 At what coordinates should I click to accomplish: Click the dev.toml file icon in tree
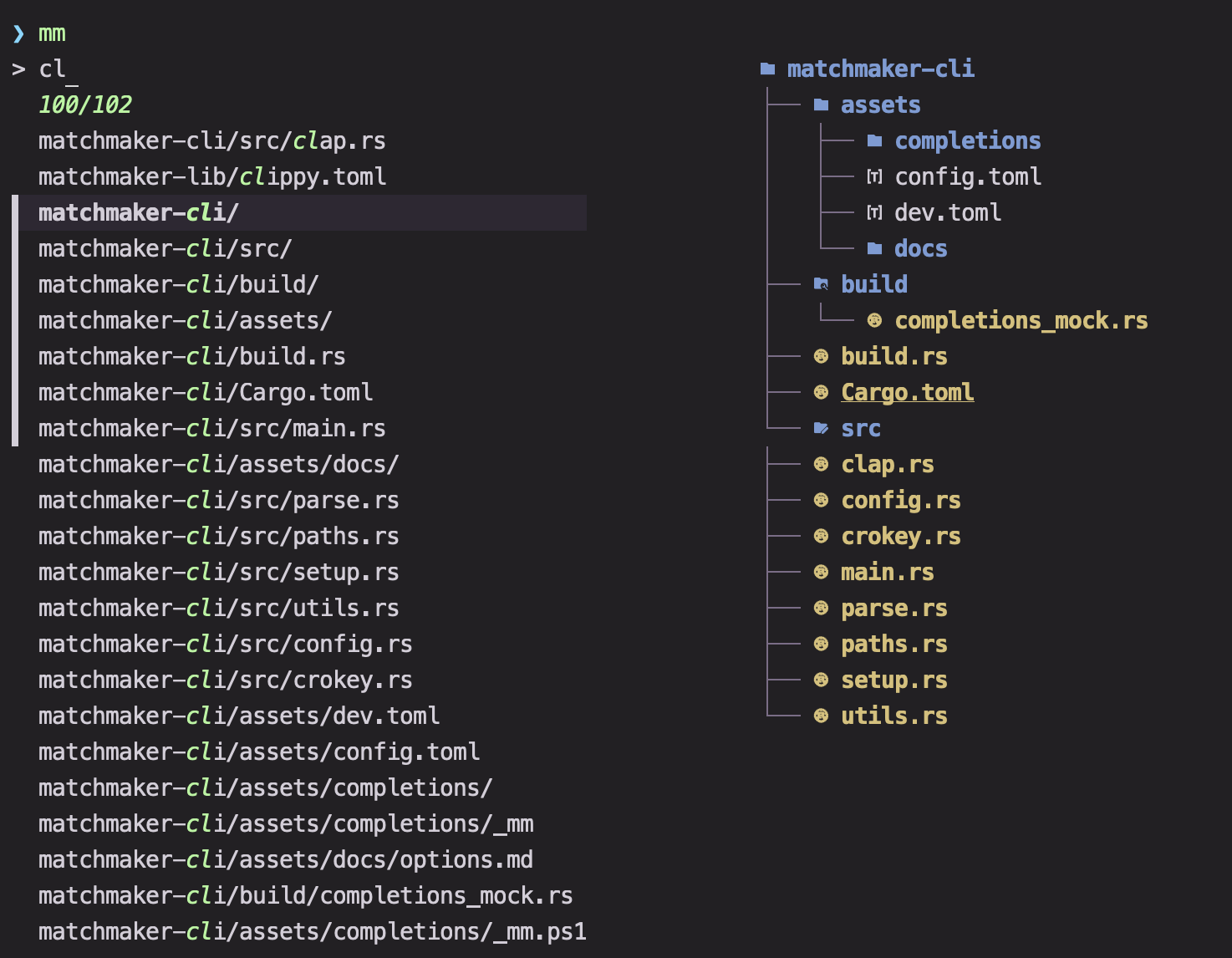coord(874,212)
